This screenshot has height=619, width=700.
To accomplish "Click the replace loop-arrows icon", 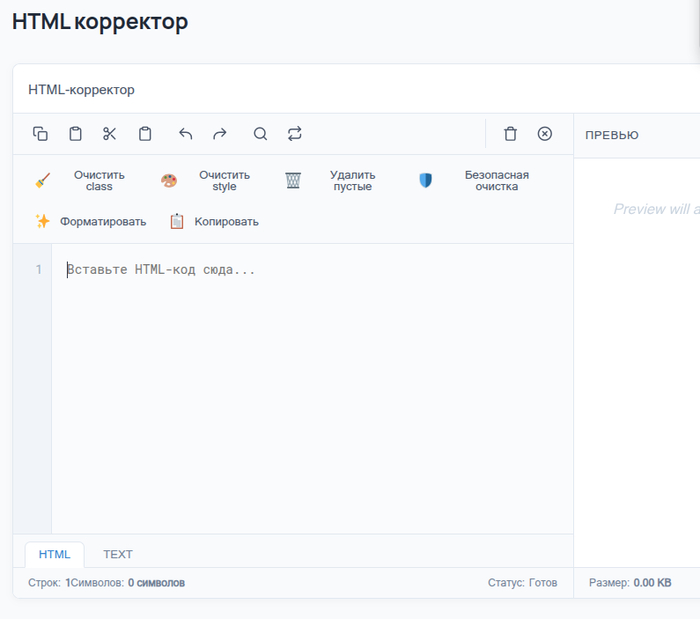I will pos(295,133).
